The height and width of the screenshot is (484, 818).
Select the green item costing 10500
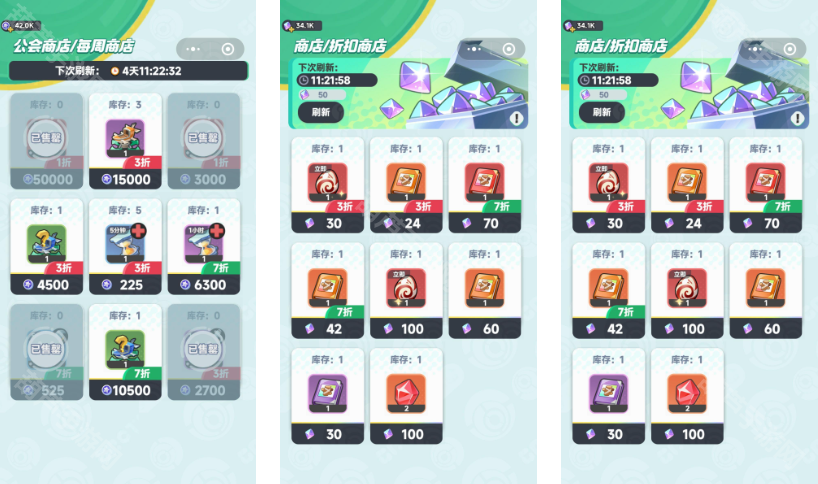coord(125,352)
